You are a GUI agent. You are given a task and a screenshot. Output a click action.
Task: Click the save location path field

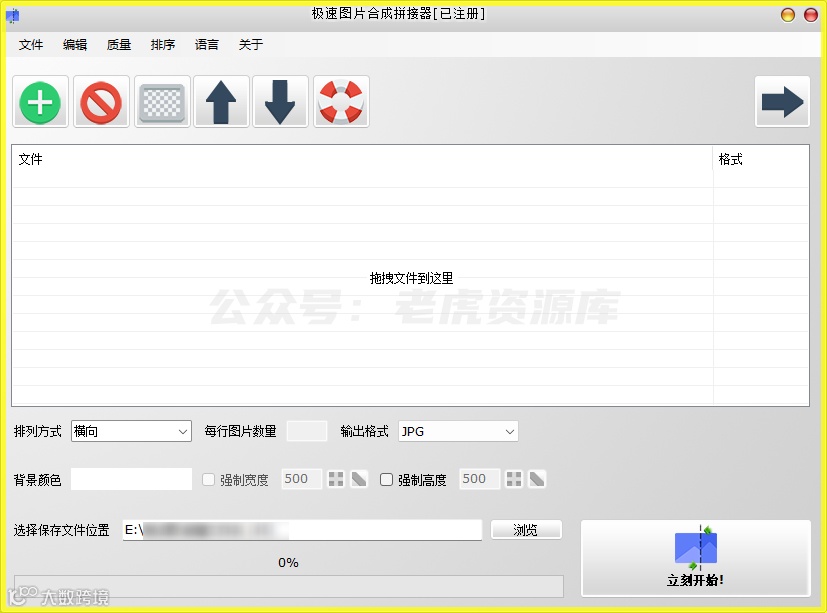(x=302, y=530)
